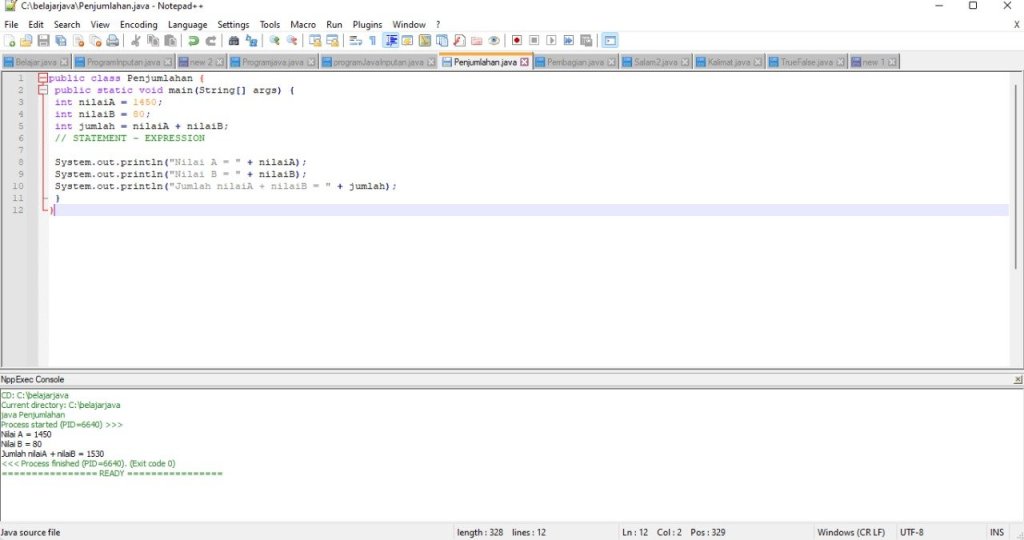
Task: Toggle word wrap in the toolbar
Action: [x=355, y=41]
